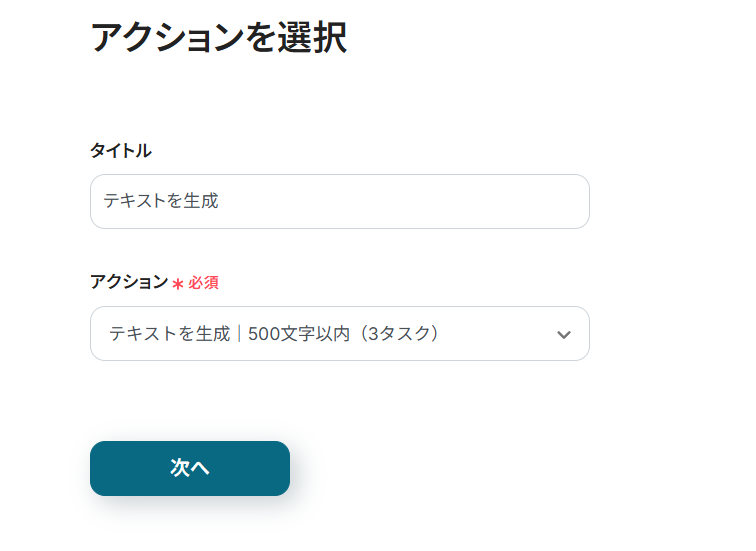Click the アクションを選択 page heading
The image size is (756, 551).
coord(218,38)
